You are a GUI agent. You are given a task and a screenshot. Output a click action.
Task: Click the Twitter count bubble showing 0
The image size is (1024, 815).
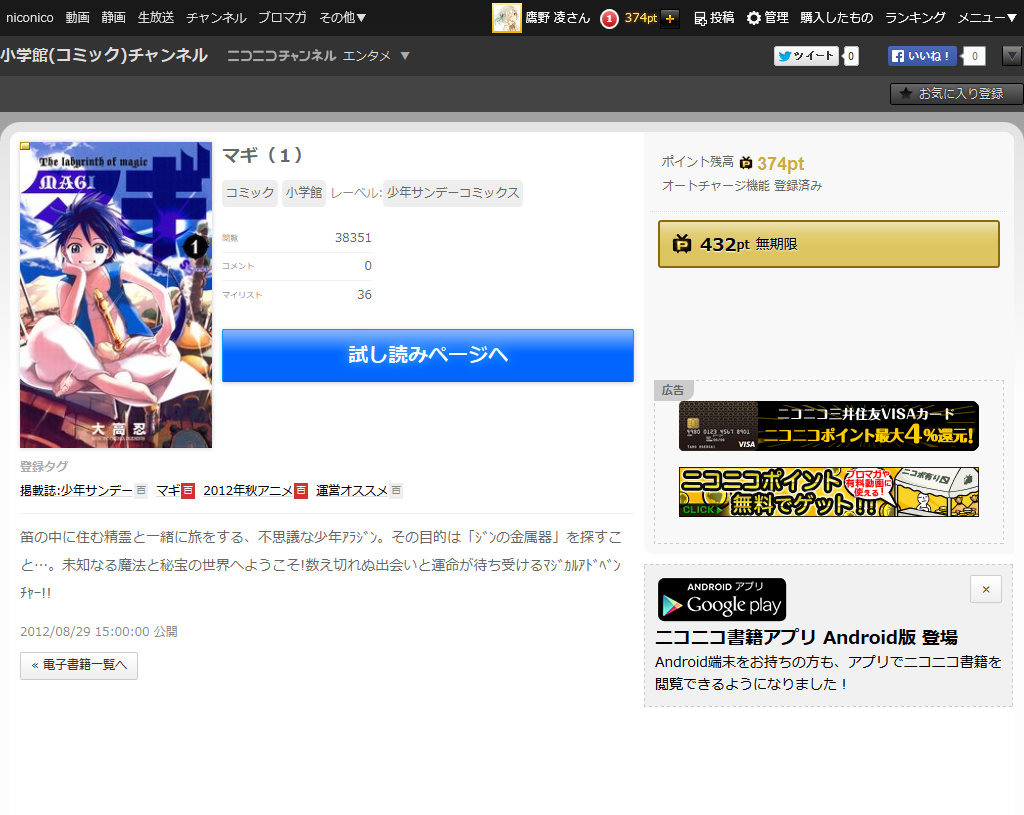[850, 56]
